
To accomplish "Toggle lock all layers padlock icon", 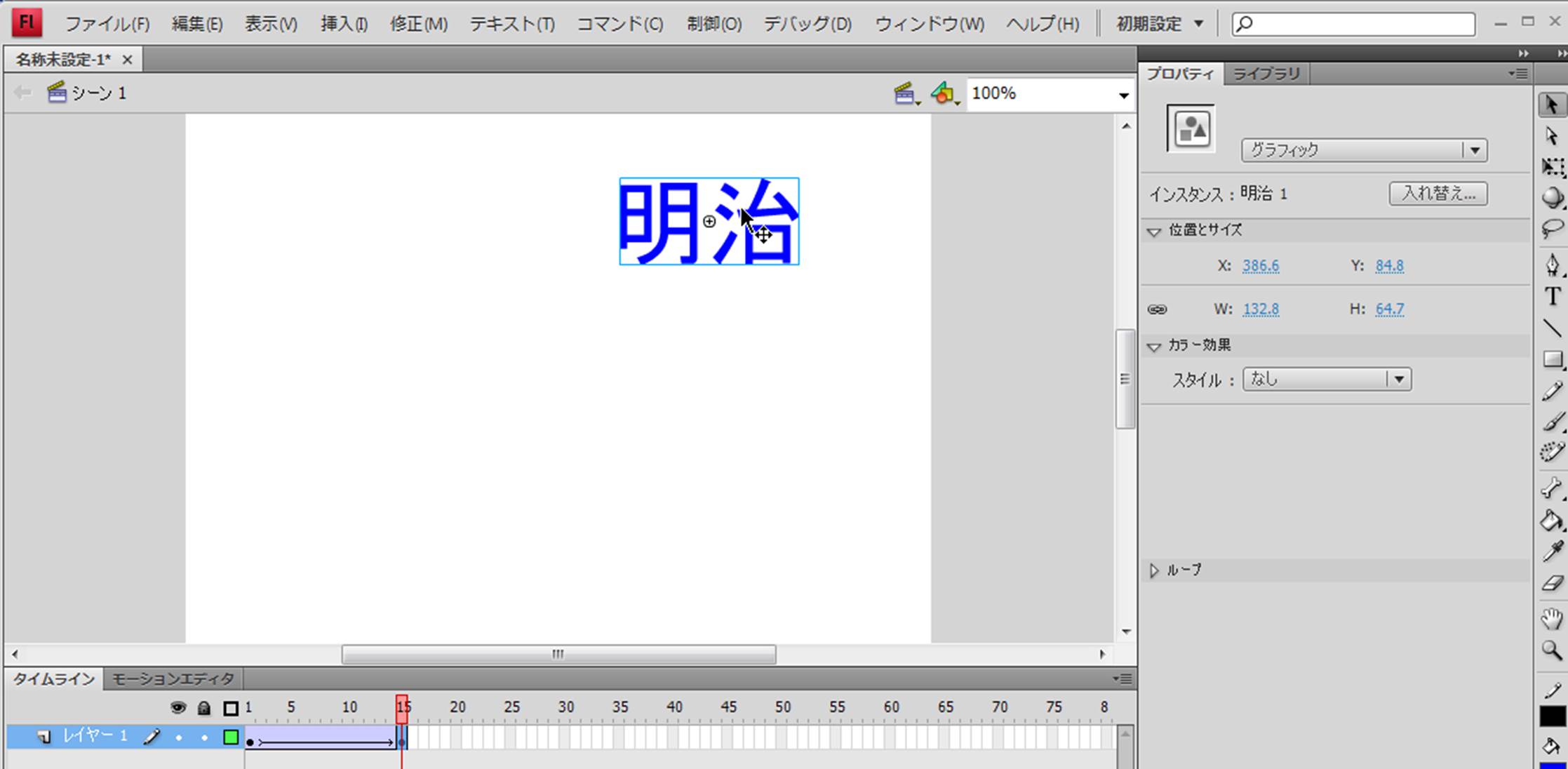I will (204, 708).
